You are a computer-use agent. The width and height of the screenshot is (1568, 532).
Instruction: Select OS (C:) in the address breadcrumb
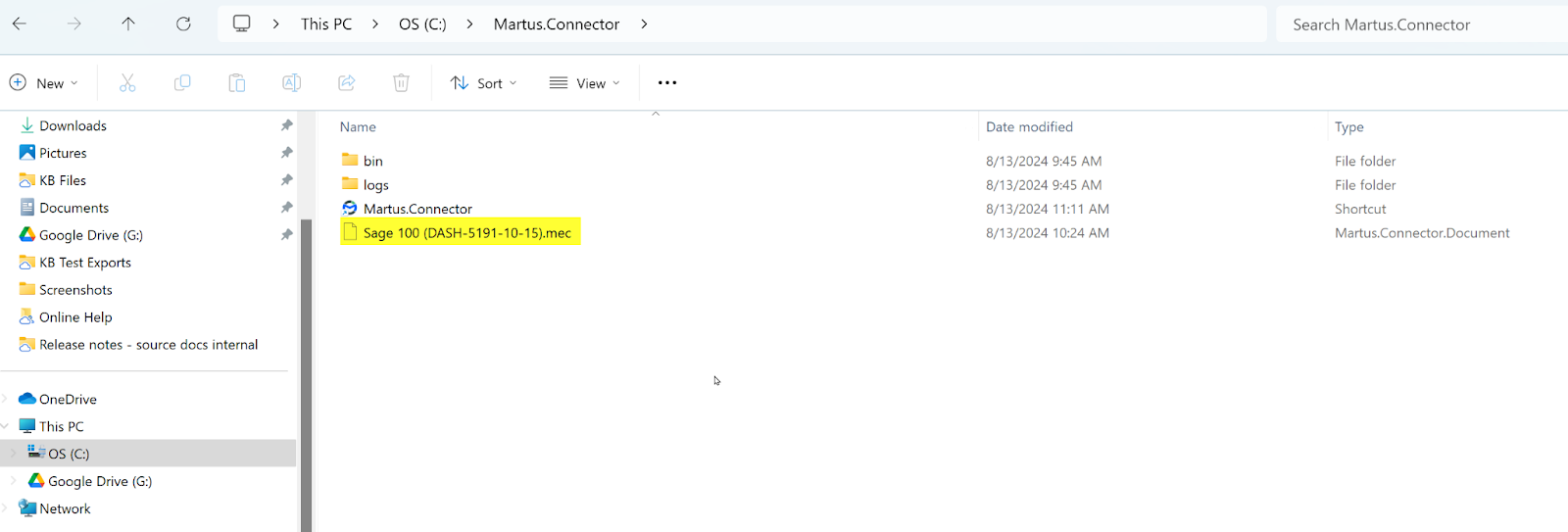click(422, 24)
